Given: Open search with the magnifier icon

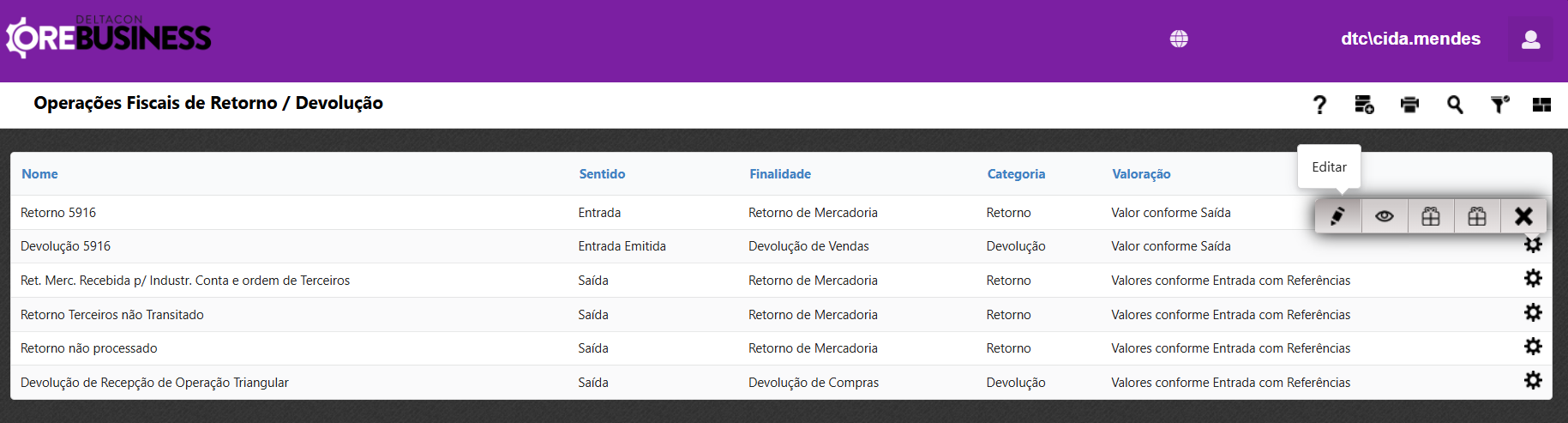Looking at the screenshot, I should pos(1455,105).
